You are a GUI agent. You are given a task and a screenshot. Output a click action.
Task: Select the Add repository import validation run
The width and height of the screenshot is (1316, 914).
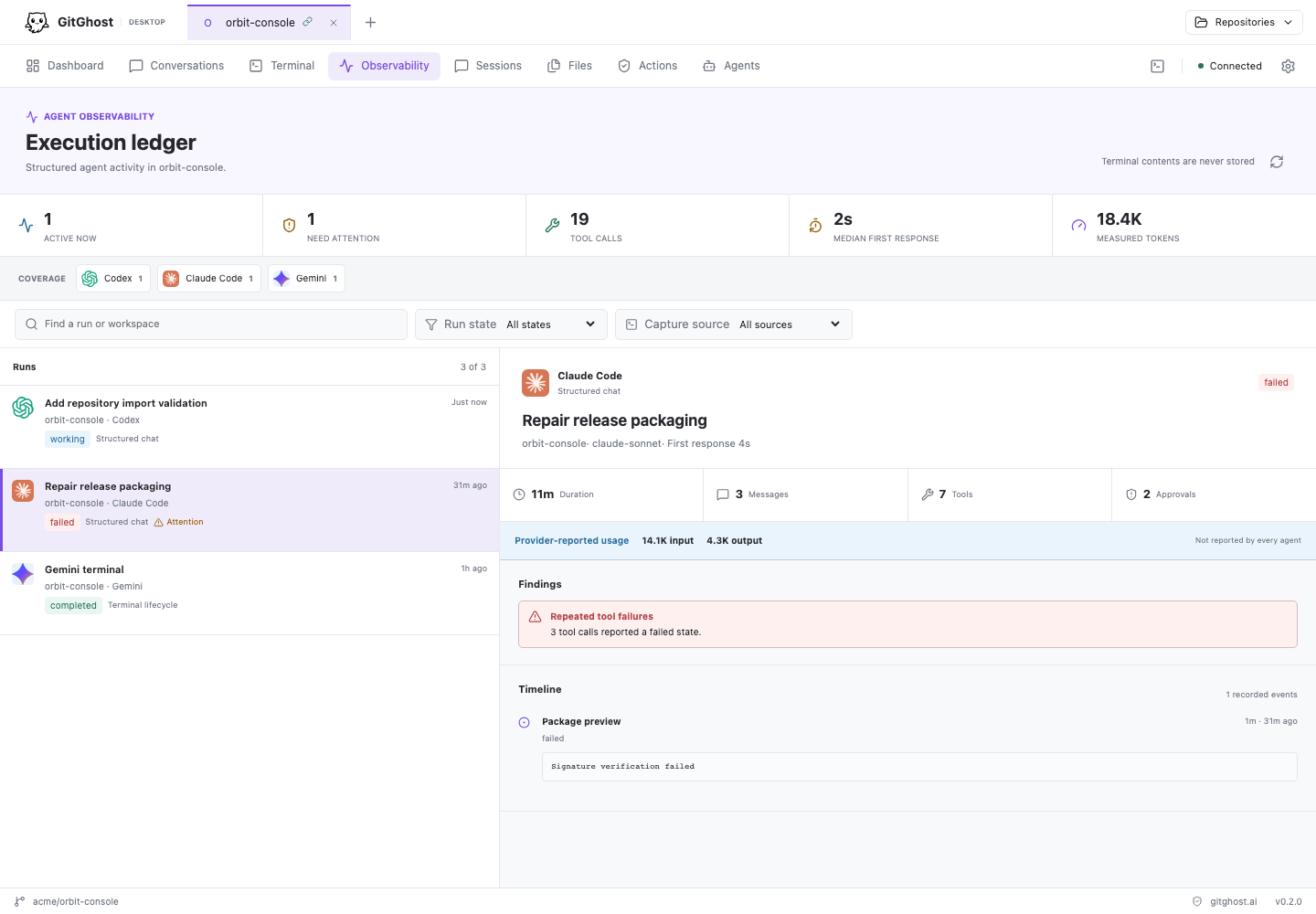click(x=249, y=427)
